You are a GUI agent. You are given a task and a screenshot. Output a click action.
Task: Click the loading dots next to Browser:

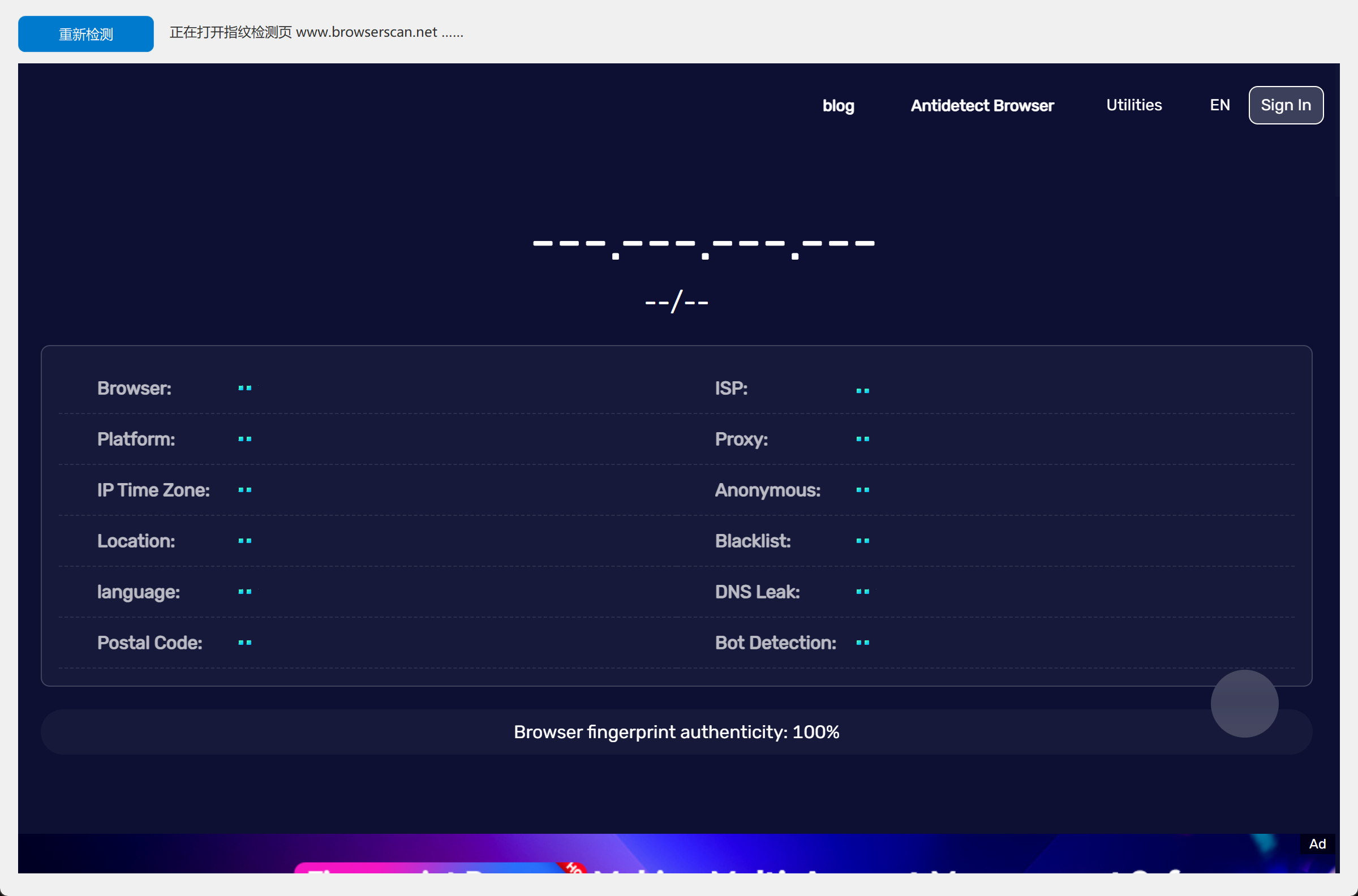(244, 389)
